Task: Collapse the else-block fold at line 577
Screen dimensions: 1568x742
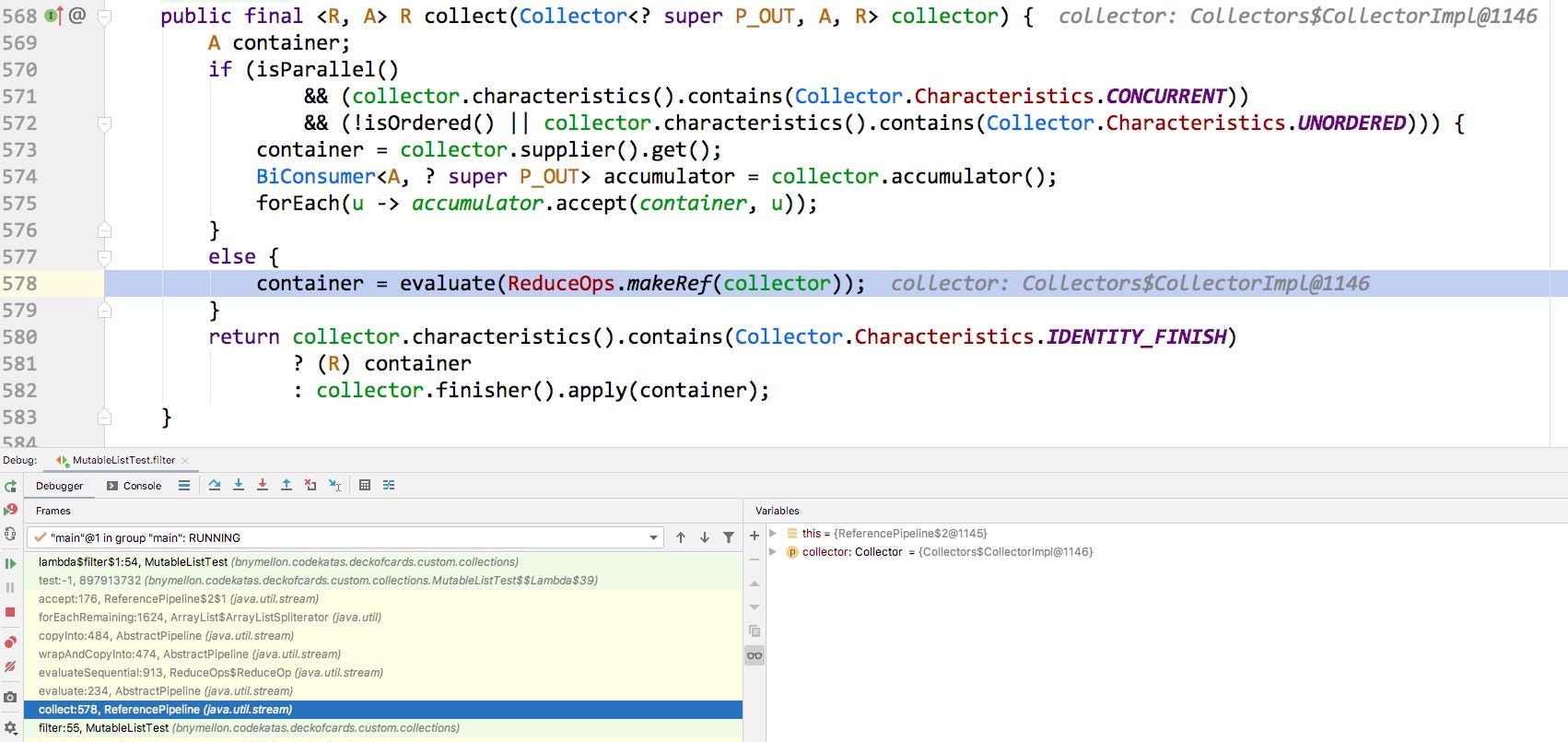Action: (104, 257)
